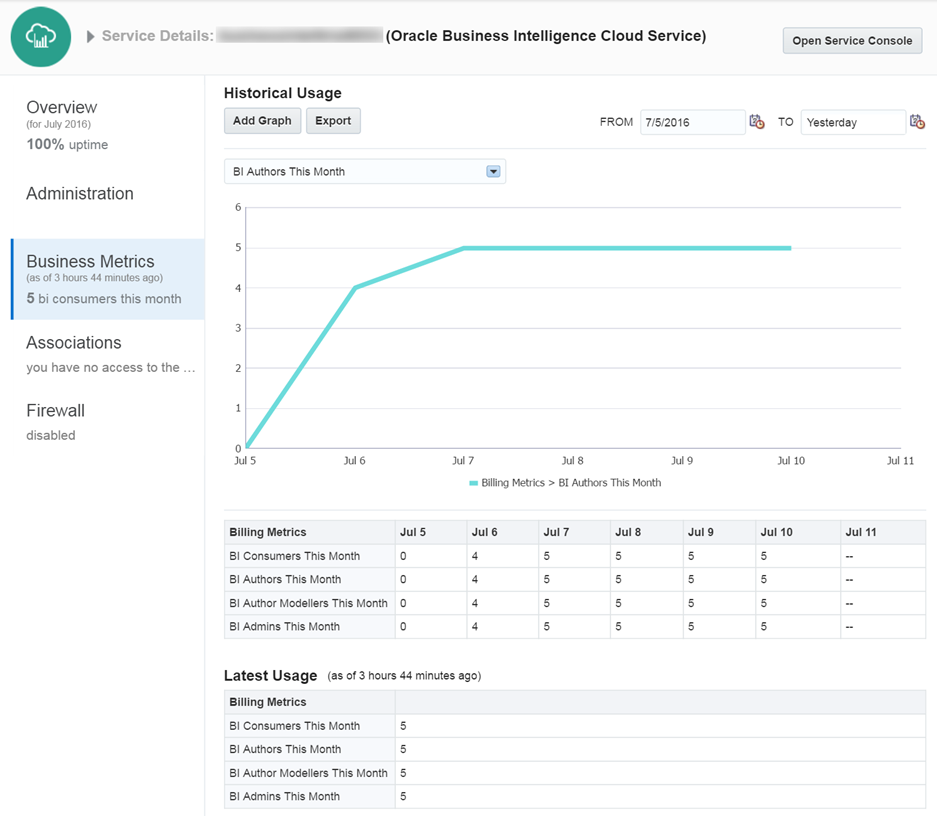Open the BI Authors This Month dropdown
This screenshot has width=937, height=816.
492,171
